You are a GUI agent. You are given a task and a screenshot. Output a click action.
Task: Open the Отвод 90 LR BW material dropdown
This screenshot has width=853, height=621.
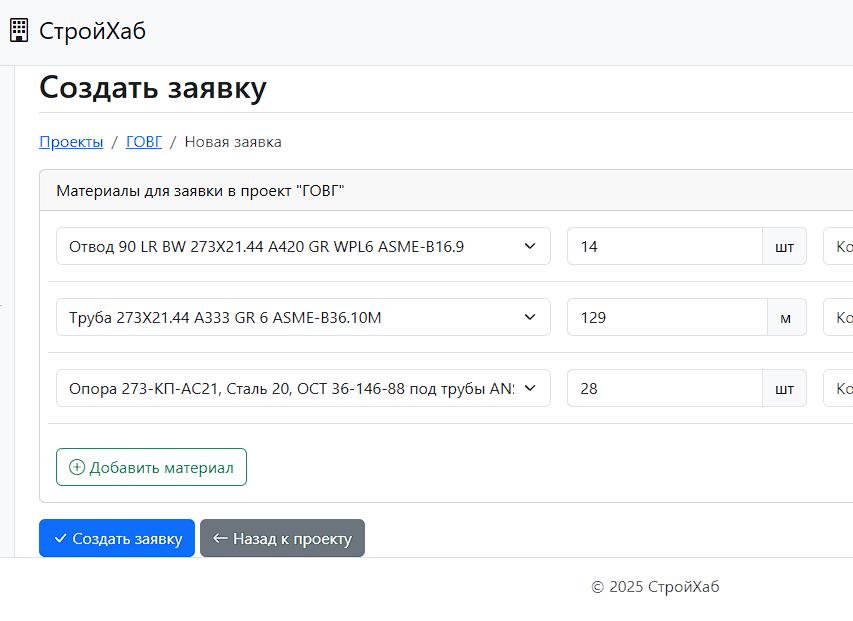click(303, 246)
